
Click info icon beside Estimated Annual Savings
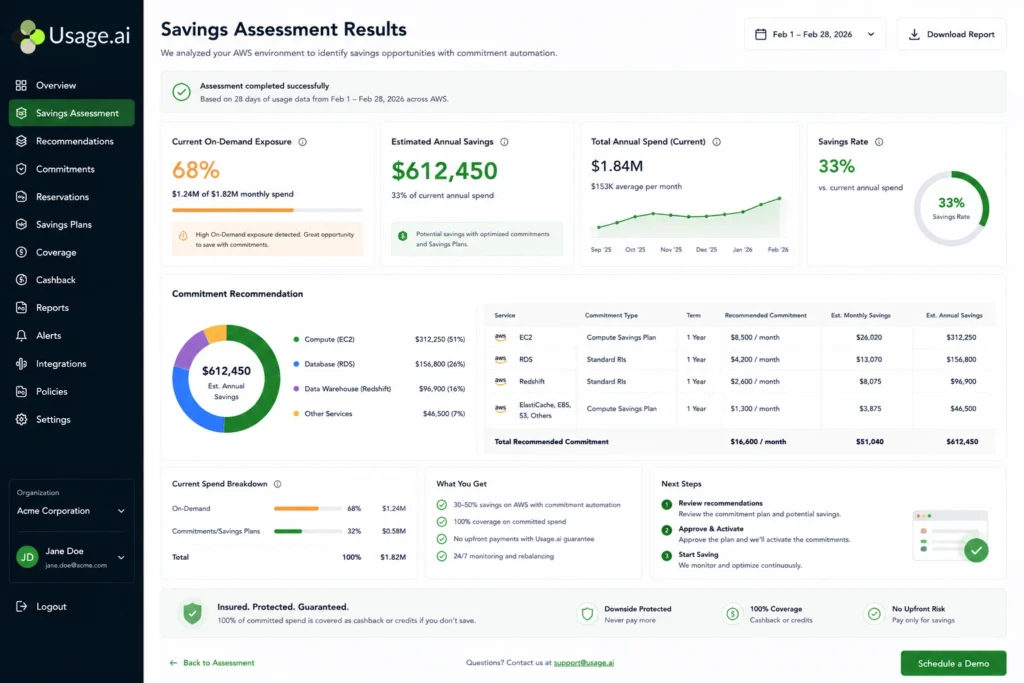coord(504,142)
